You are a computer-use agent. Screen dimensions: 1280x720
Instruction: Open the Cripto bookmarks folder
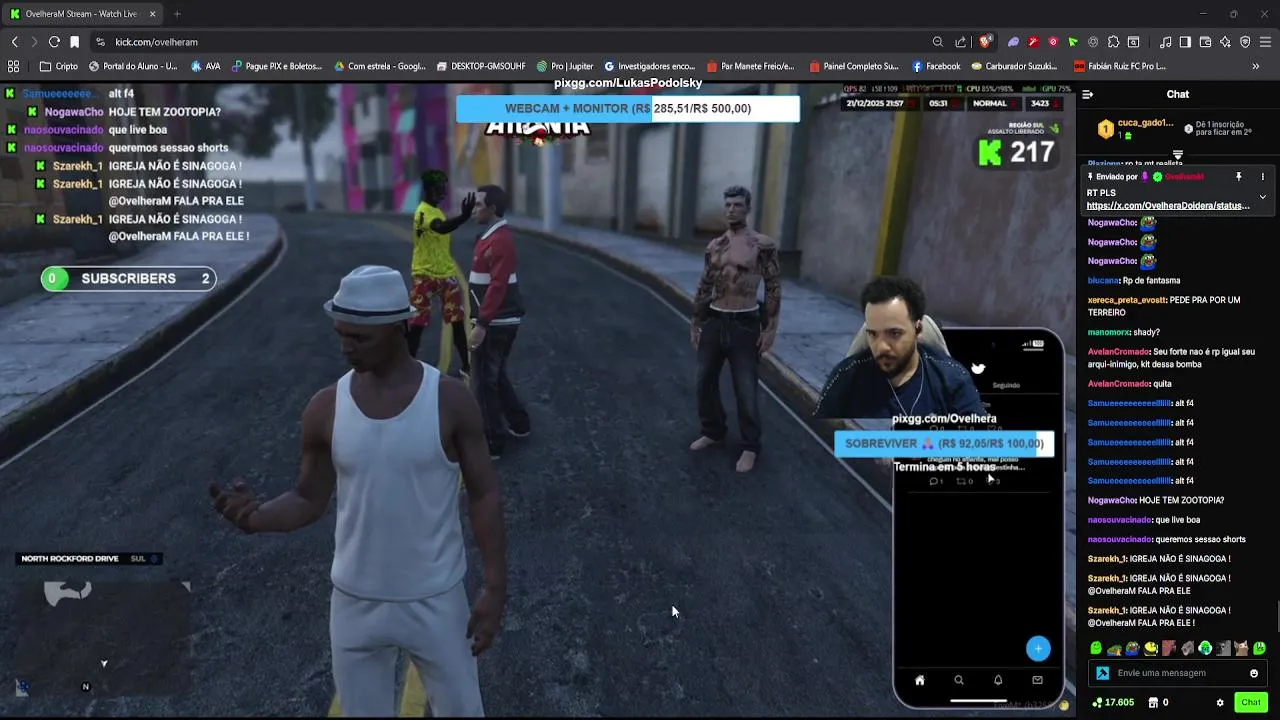click(x=59, y=66)
